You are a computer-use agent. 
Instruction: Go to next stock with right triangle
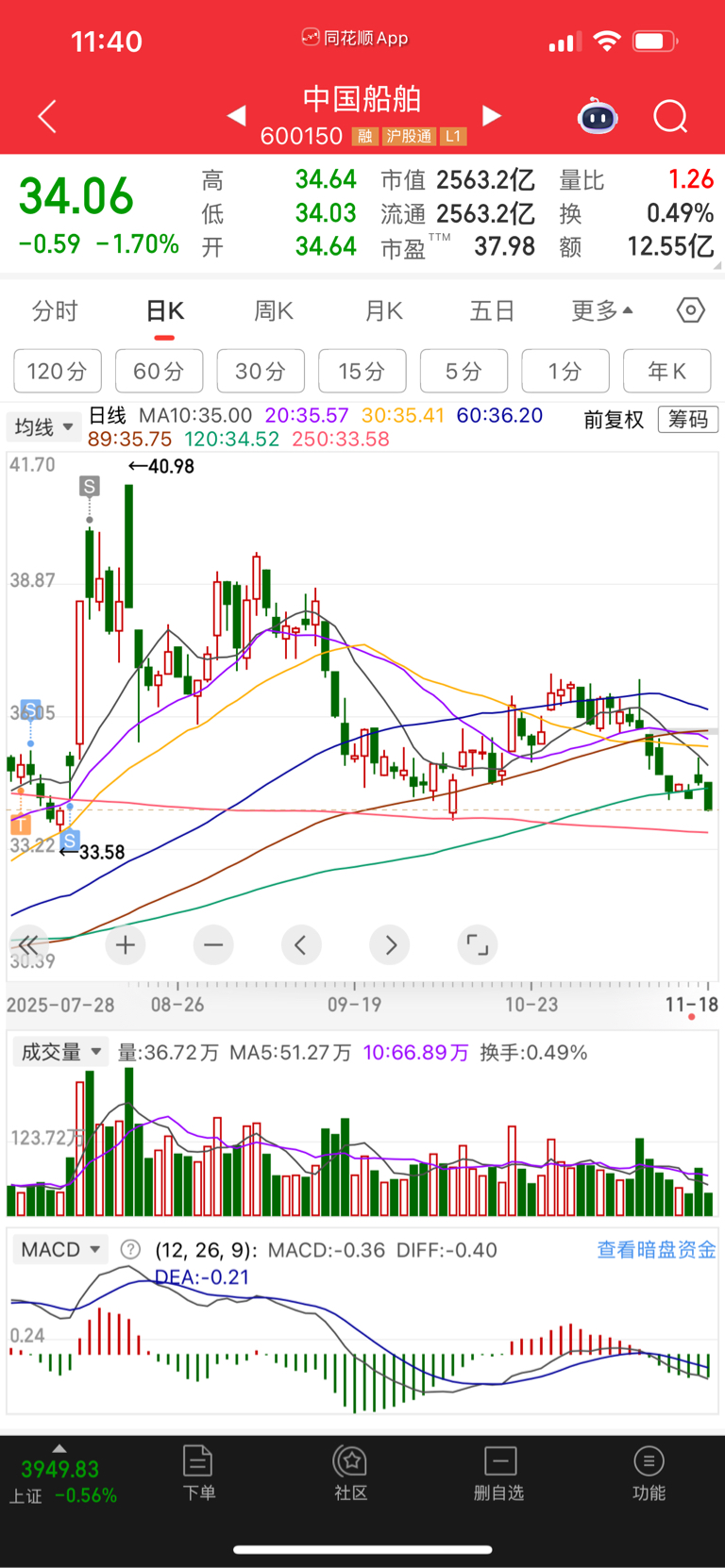point(491,115)
